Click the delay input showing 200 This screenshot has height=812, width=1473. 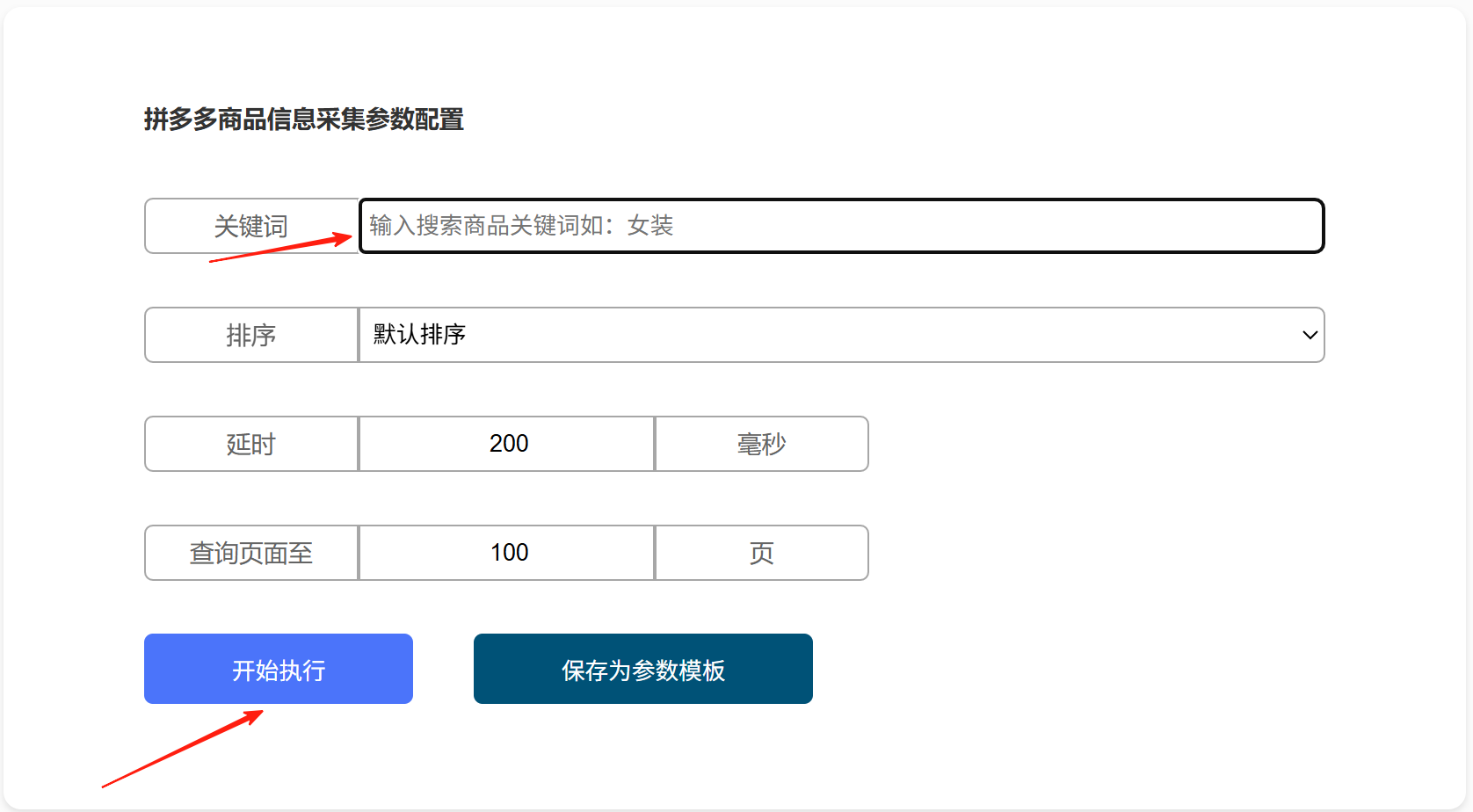click(507, 444)
